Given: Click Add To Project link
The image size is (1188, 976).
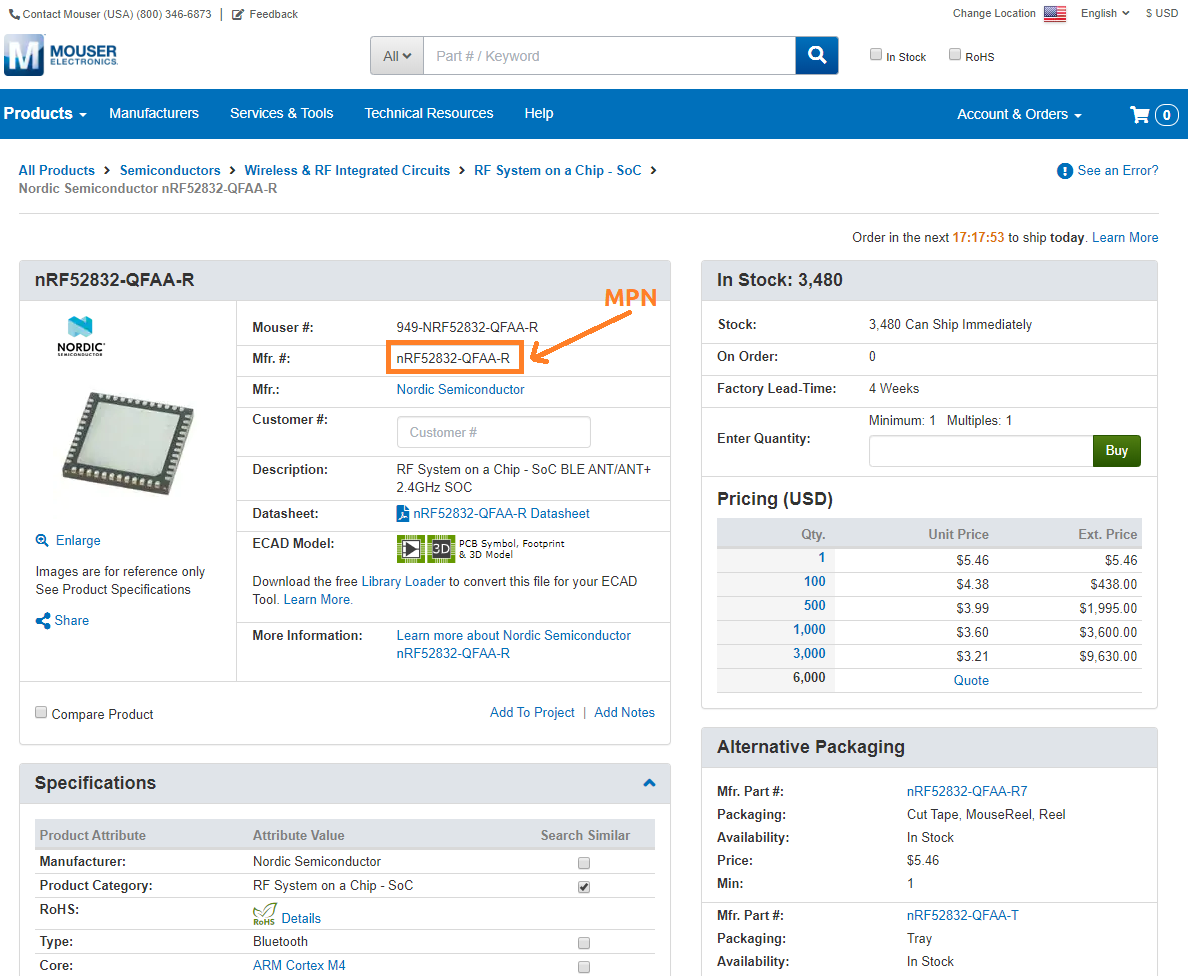Looking at the screenshot, I should (532, 713).
